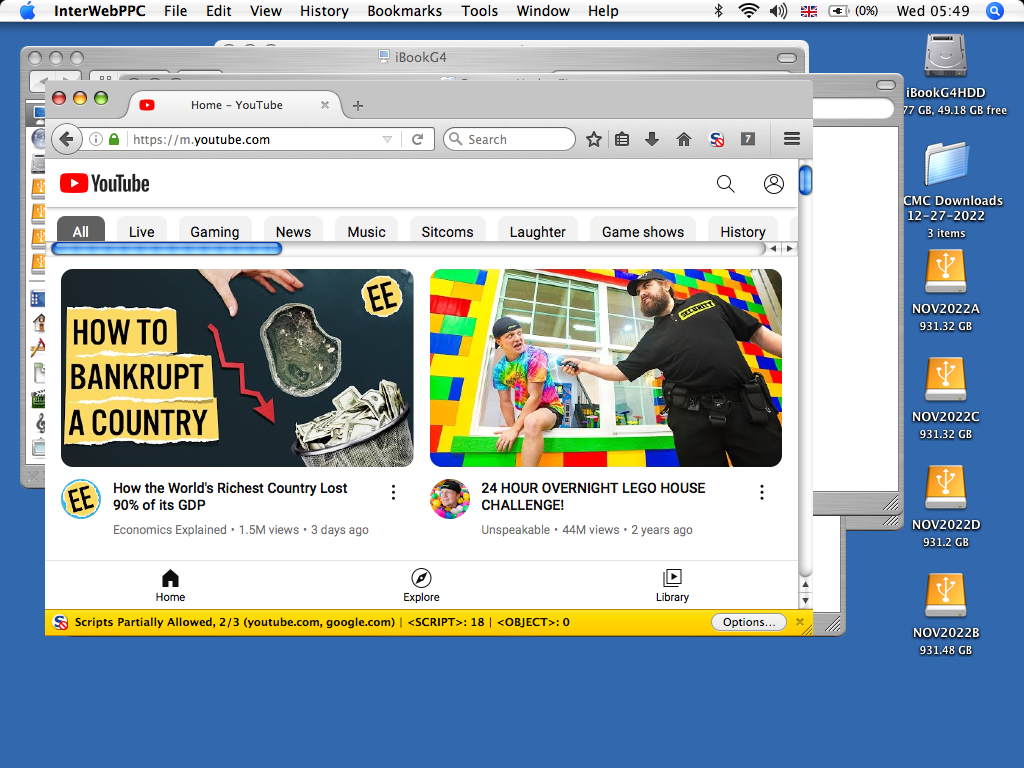Viewport: 1024px width, 768px height.
Task: Open the new tab plus button
Action: click(358, 105)
